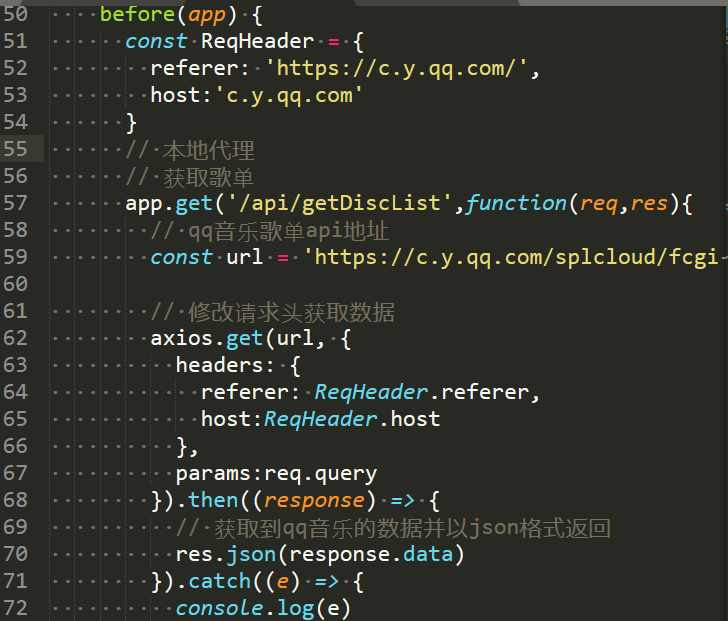Screen dimensions: 728x621
Task: Click the 'catch' method call on line 71
Action: [220, 582]
